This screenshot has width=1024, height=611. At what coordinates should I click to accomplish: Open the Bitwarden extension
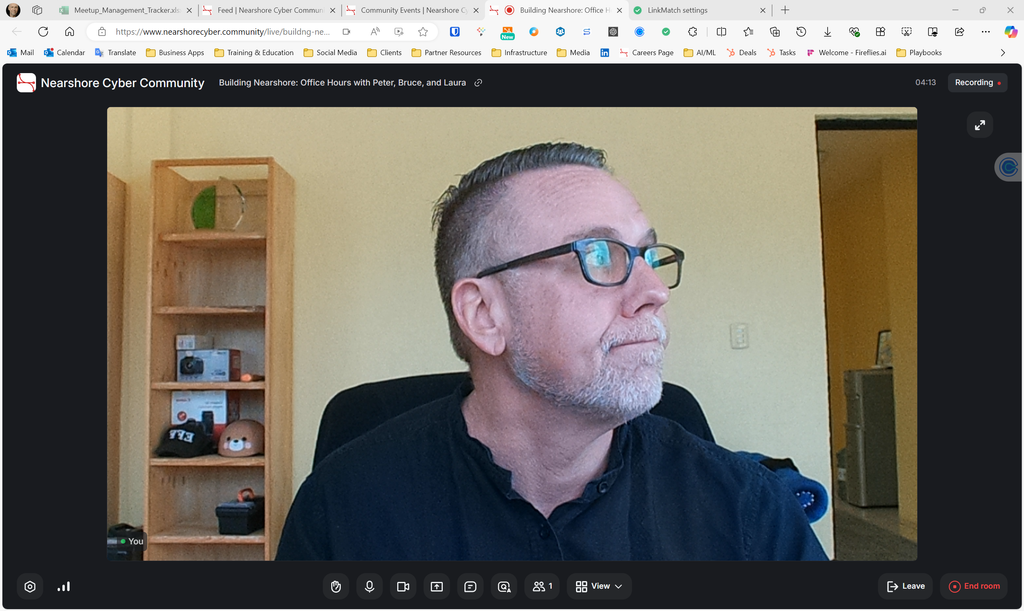point(455,32)
